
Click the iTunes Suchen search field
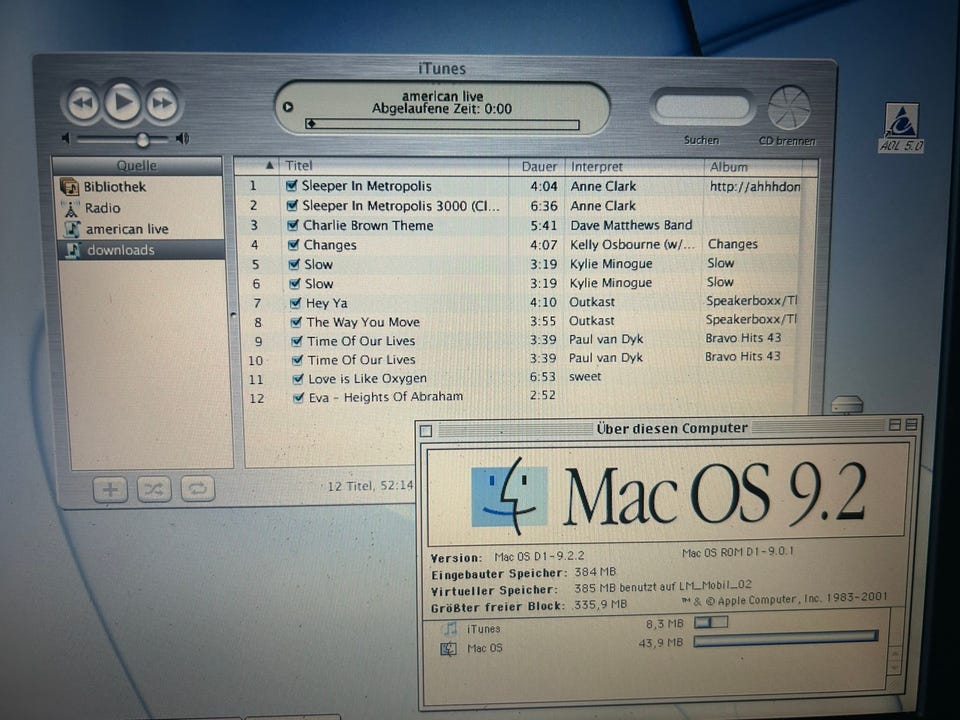pos(702,107)
